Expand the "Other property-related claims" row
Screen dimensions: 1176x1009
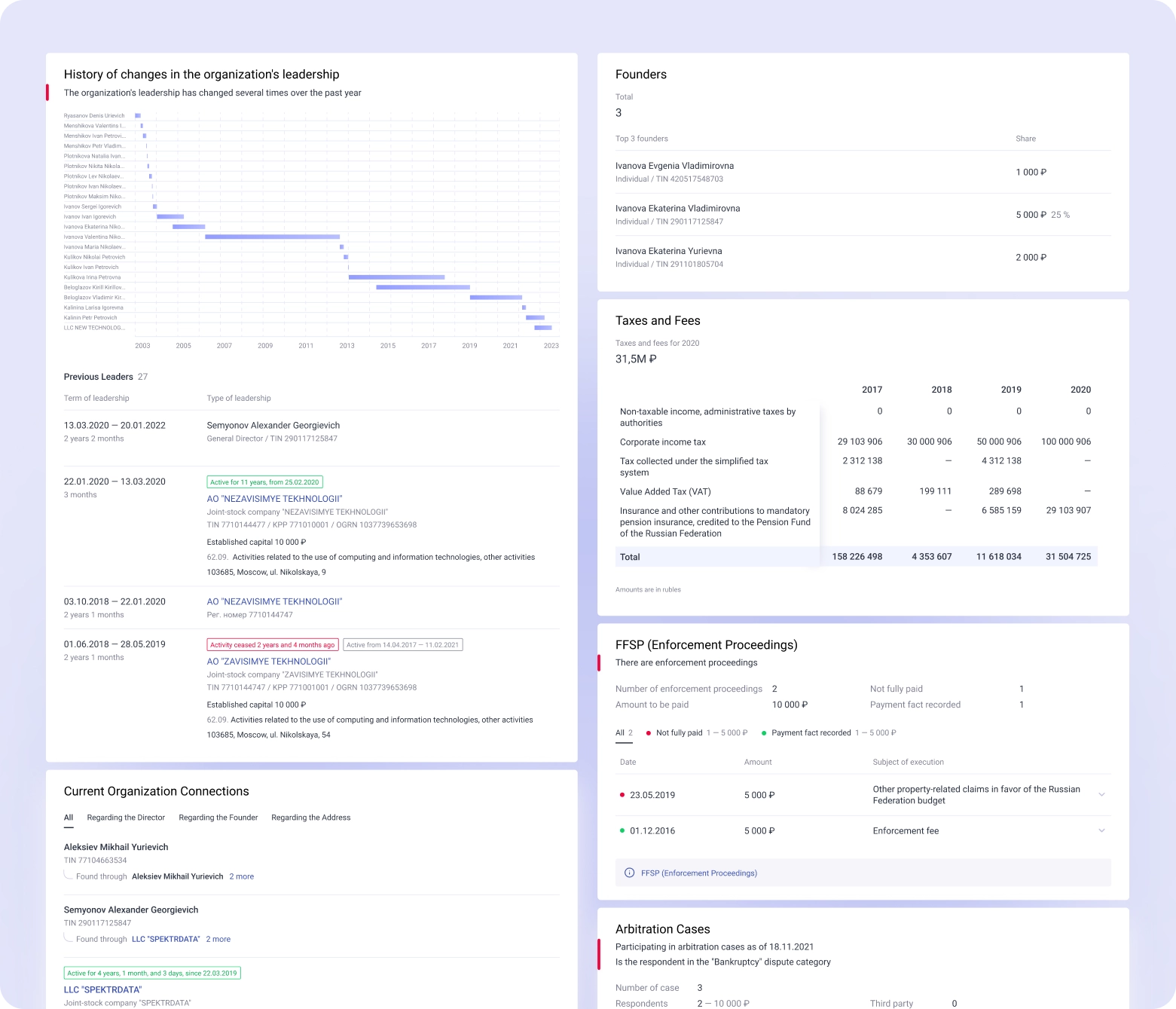(x=1102, y=794)
